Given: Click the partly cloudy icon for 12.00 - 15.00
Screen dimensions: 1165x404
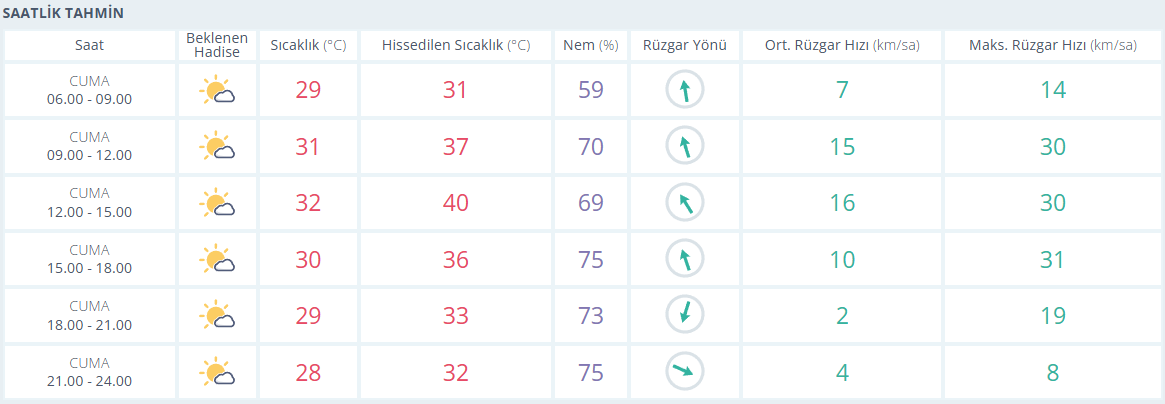Looking at the screenshot, I should point(217,203).
